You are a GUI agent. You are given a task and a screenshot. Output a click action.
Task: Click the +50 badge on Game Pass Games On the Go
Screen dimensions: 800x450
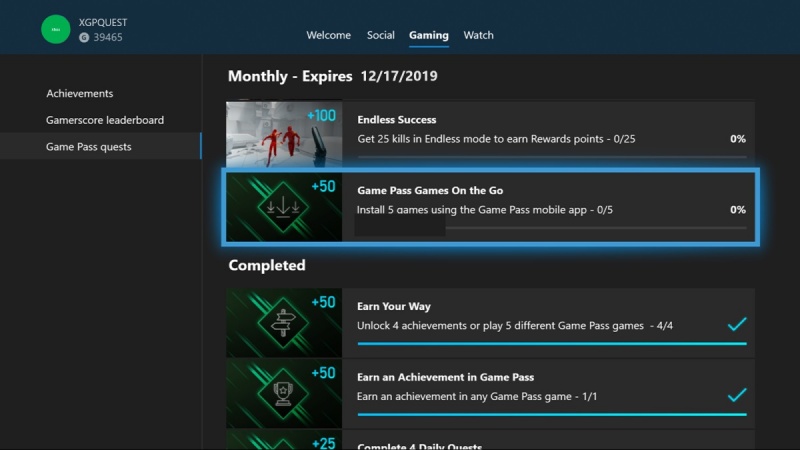tap(323, 186)
